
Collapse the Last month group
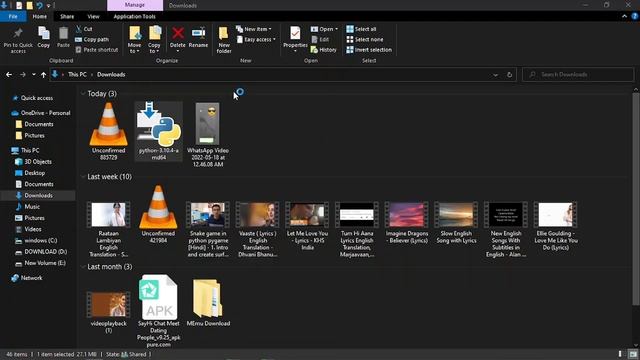pyautogui.click(x=83, y=267)
